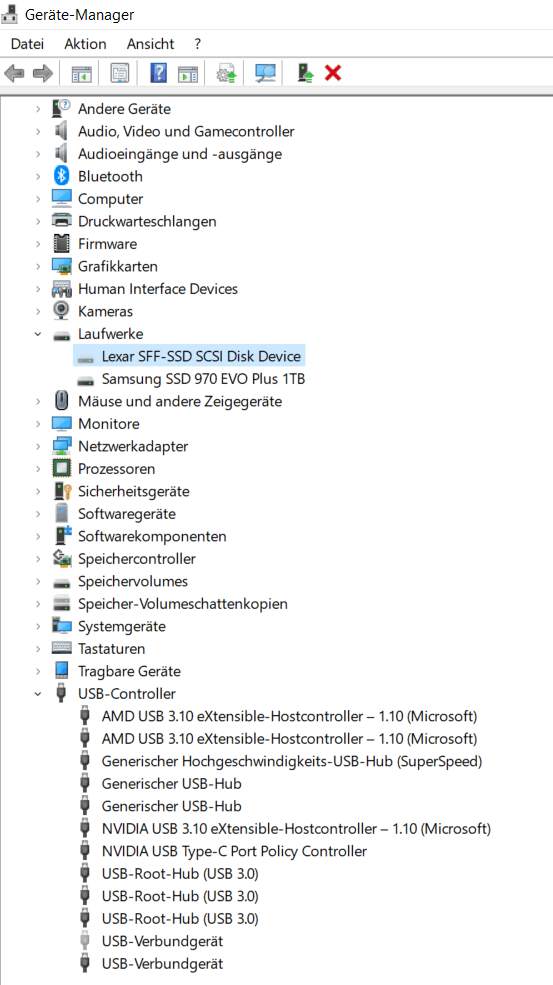Expand the Prozessoren chevron

point(38,469)
